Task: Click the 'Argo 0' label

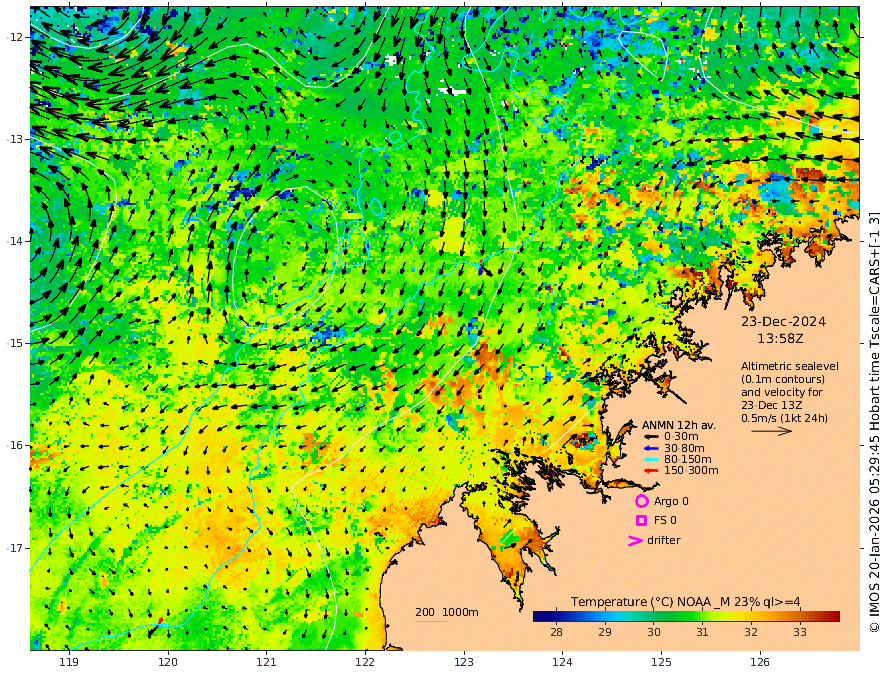Action: (x=671, y=501)
